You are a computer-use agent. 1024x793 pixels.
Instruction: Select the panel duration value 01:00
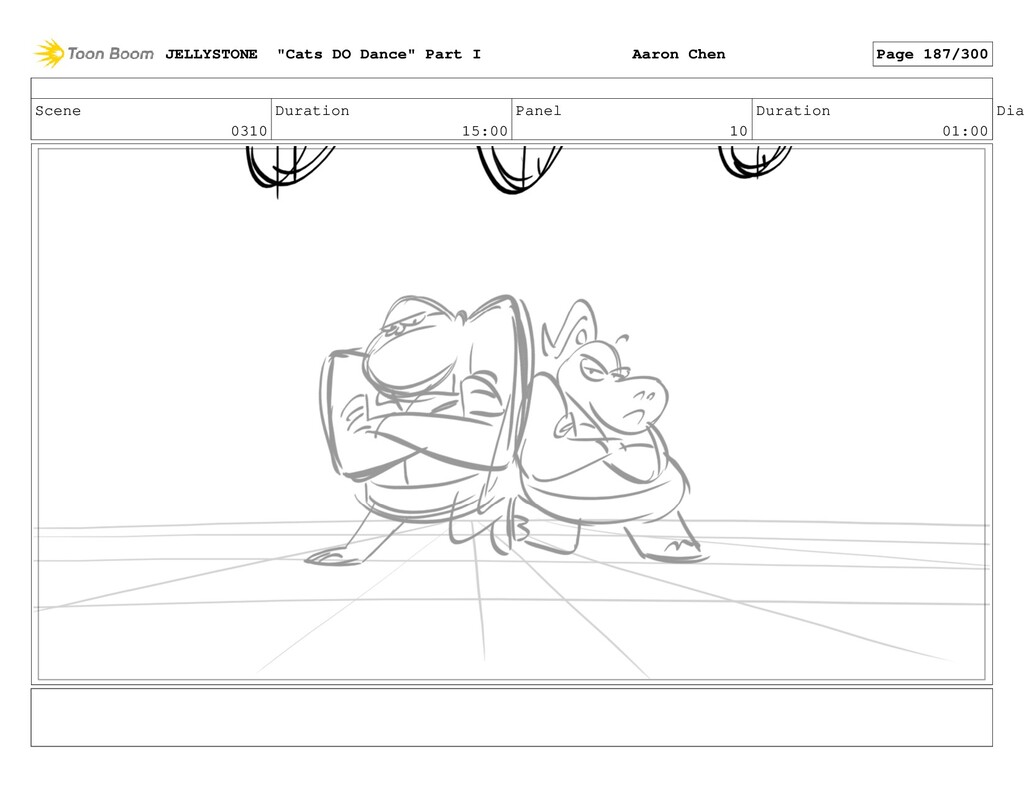[x=965, y=131]
